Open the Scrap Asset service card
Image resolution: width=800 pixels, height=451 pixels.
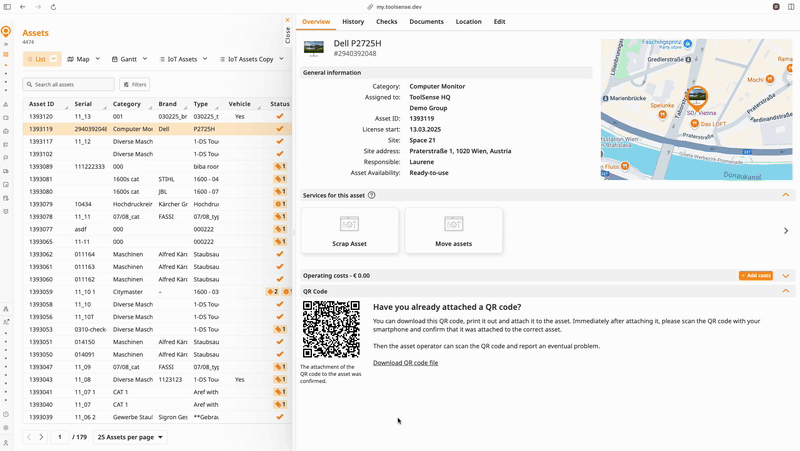pos(349,230)
